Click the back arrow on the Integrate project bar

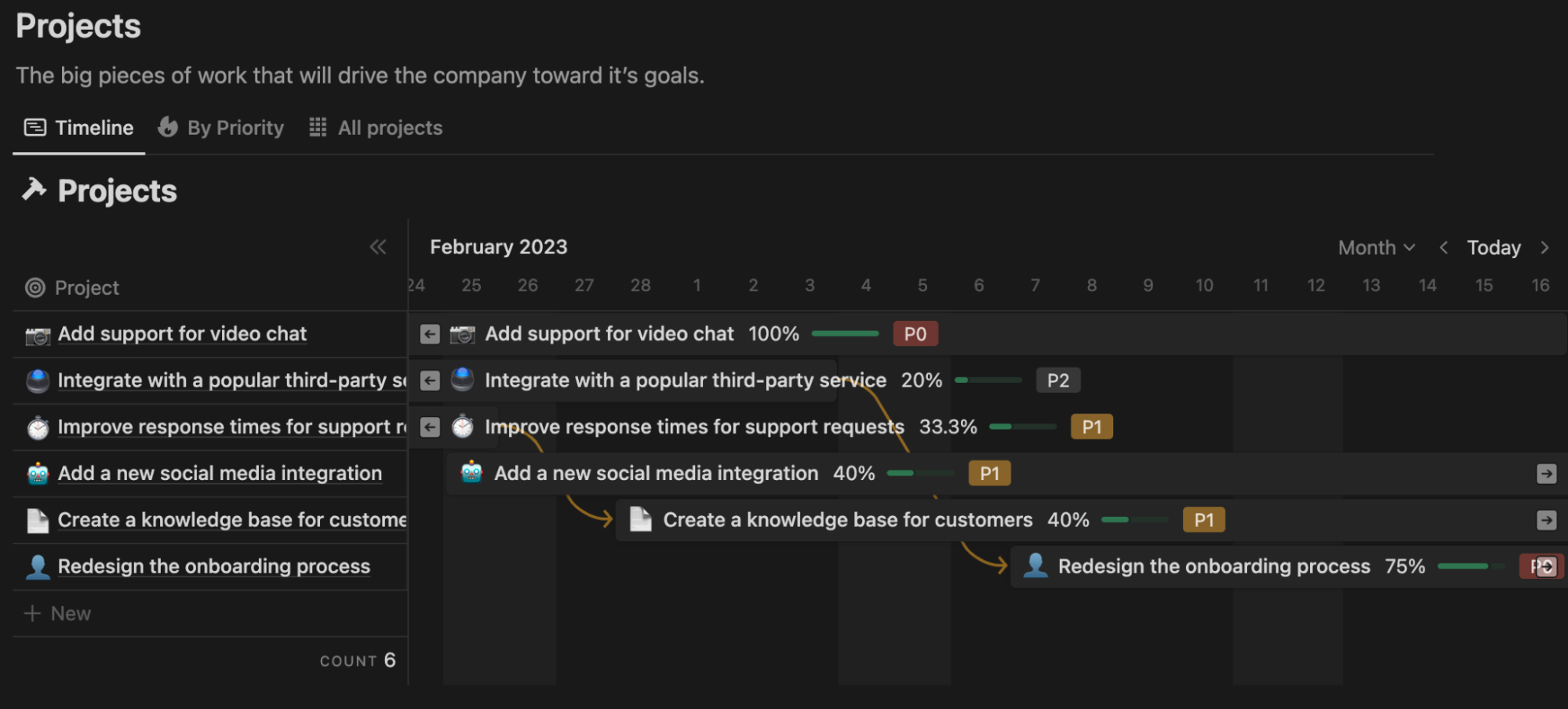pos(429,380)
